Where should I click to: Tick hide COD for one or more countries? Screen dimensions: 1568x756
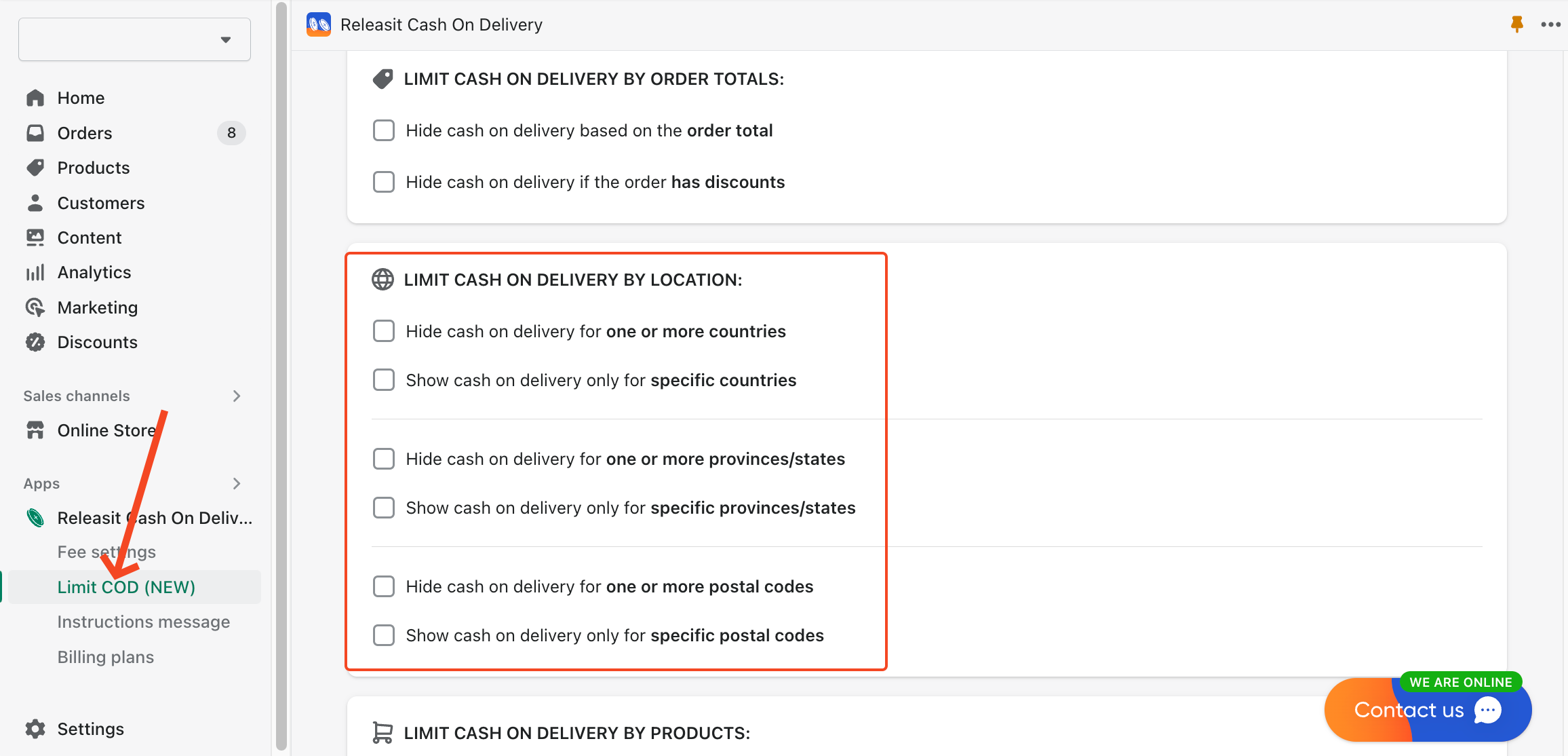(x=384, y=331)
